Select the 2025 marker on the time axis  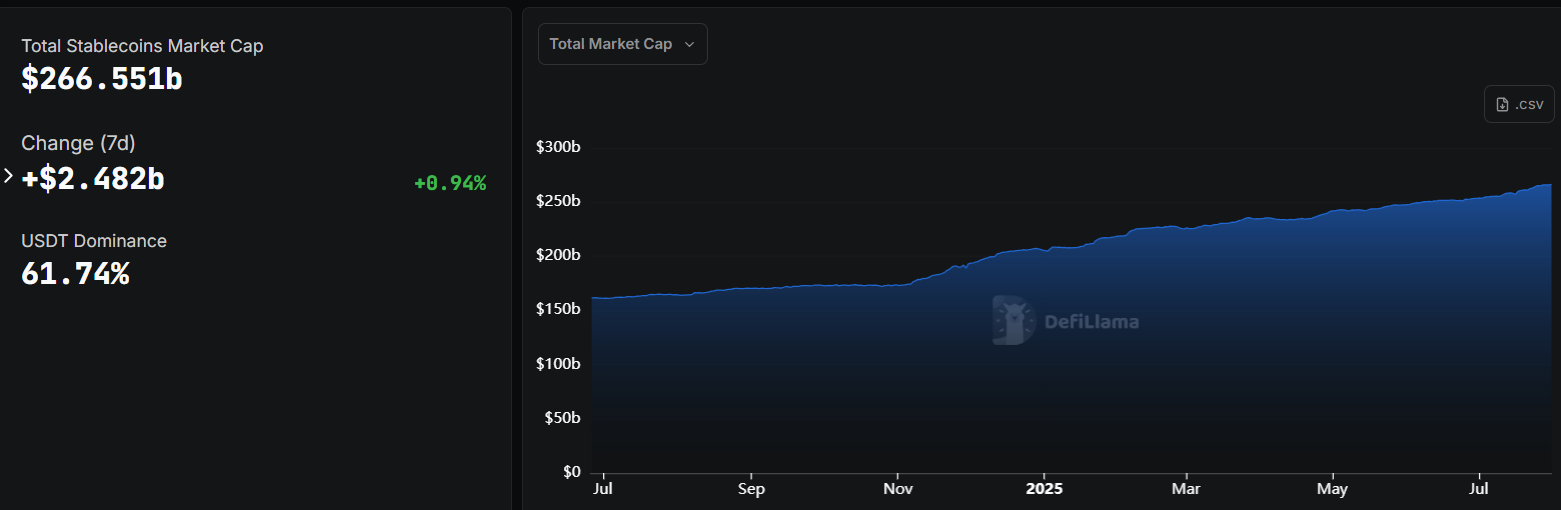click(x=1043, y=489)
